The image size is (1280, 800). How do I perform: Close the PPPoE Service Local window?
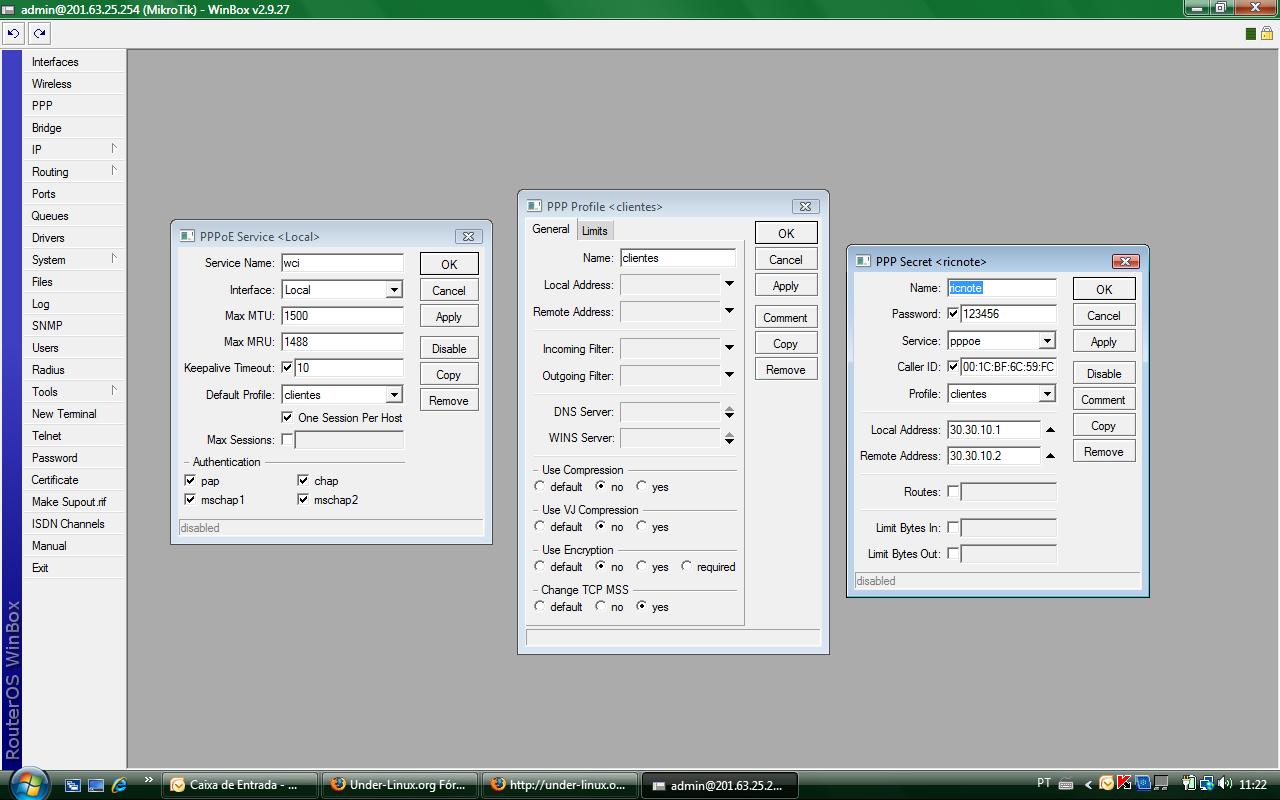pyautogui.click(x=468, y=236)
